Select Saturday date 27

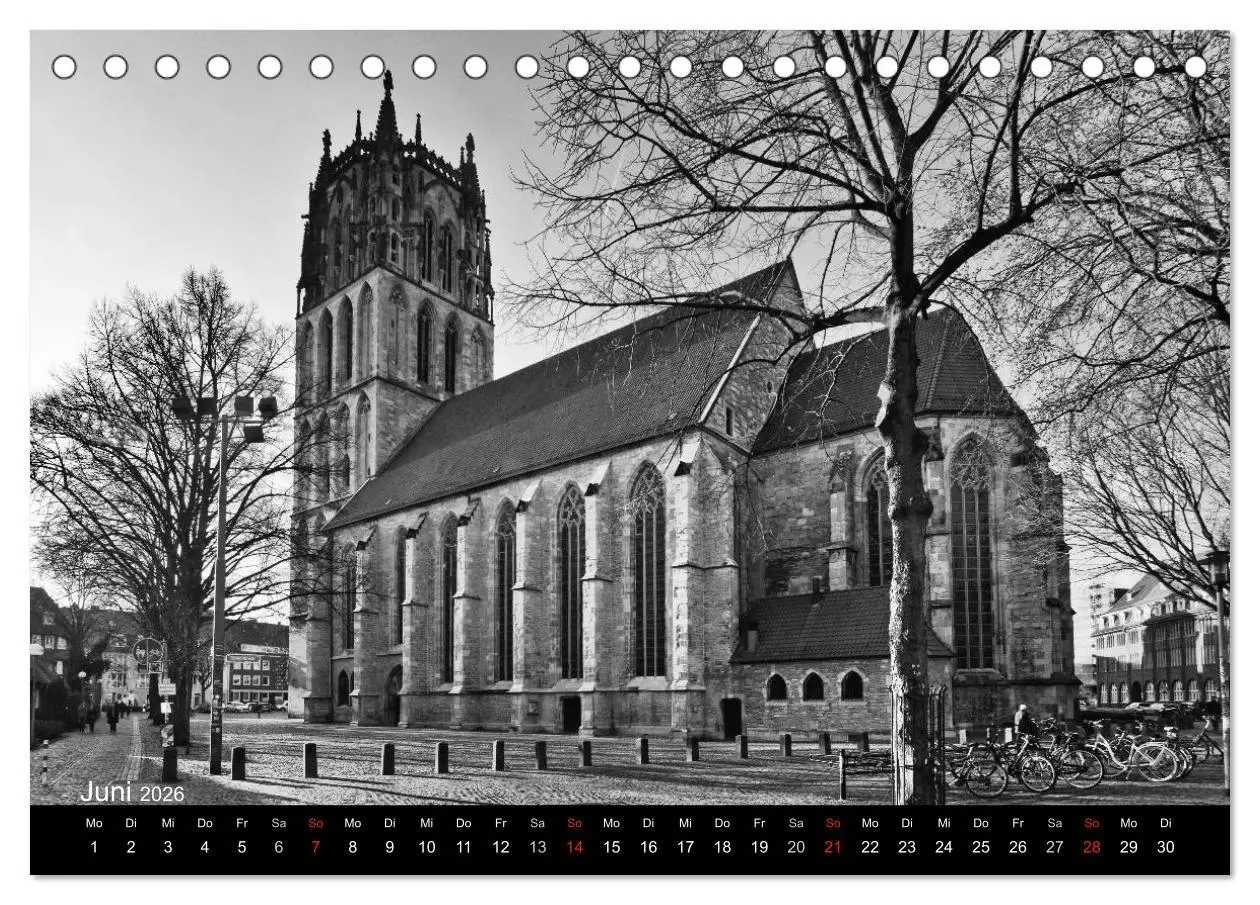1055,847
